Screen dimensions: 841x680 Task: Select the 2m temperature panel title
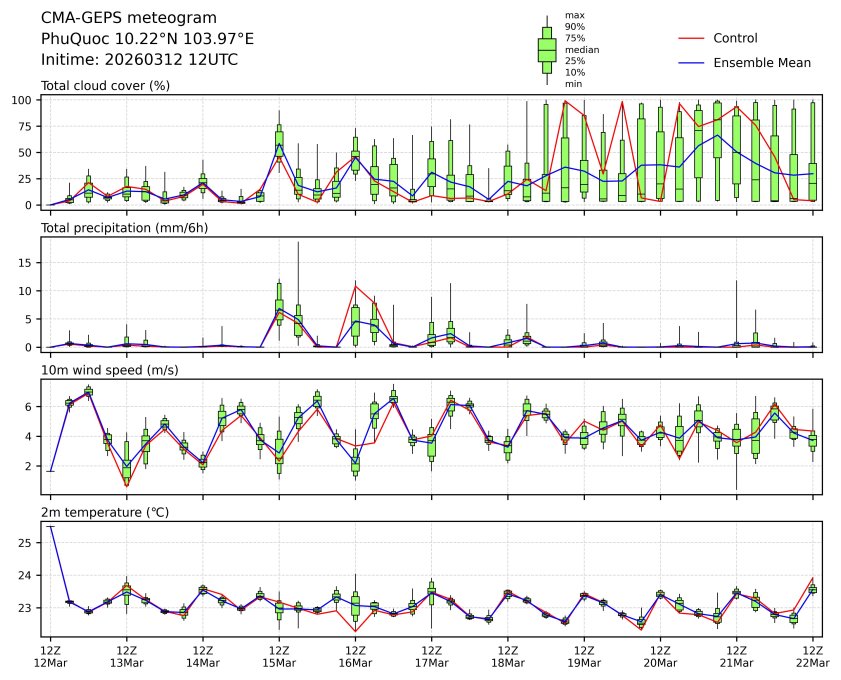105,513
